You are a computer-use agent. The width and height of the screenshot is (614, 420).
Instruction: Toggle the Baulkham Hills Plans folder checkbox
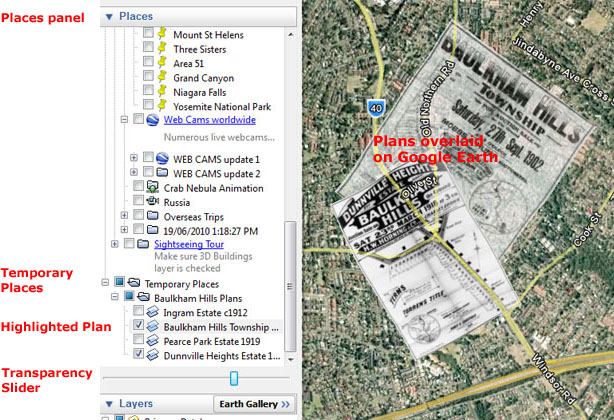point(129,296)
